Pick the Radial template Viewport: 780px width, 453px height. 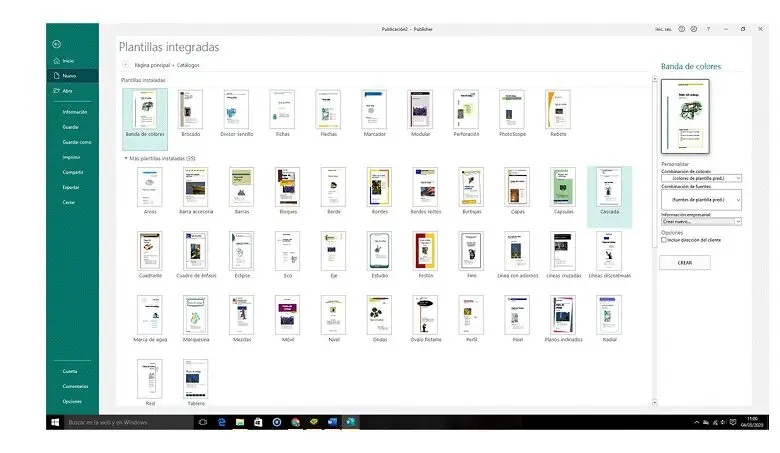609,319
